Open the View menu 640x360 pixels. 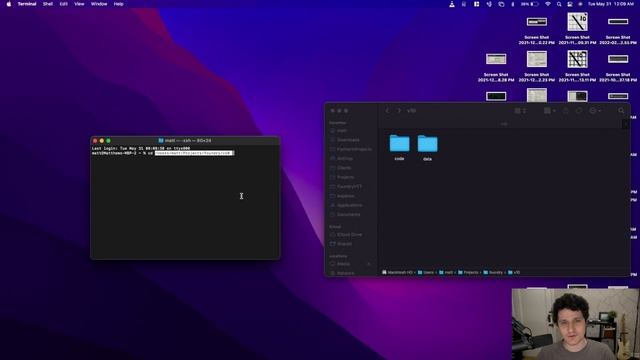(79, 4)
